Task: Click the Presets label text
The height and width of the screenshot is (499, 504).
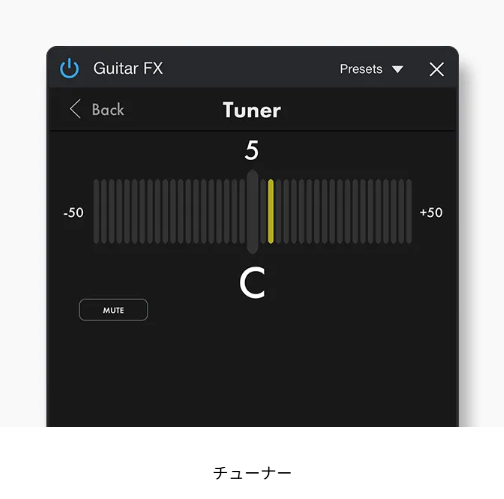Action: 361,69
